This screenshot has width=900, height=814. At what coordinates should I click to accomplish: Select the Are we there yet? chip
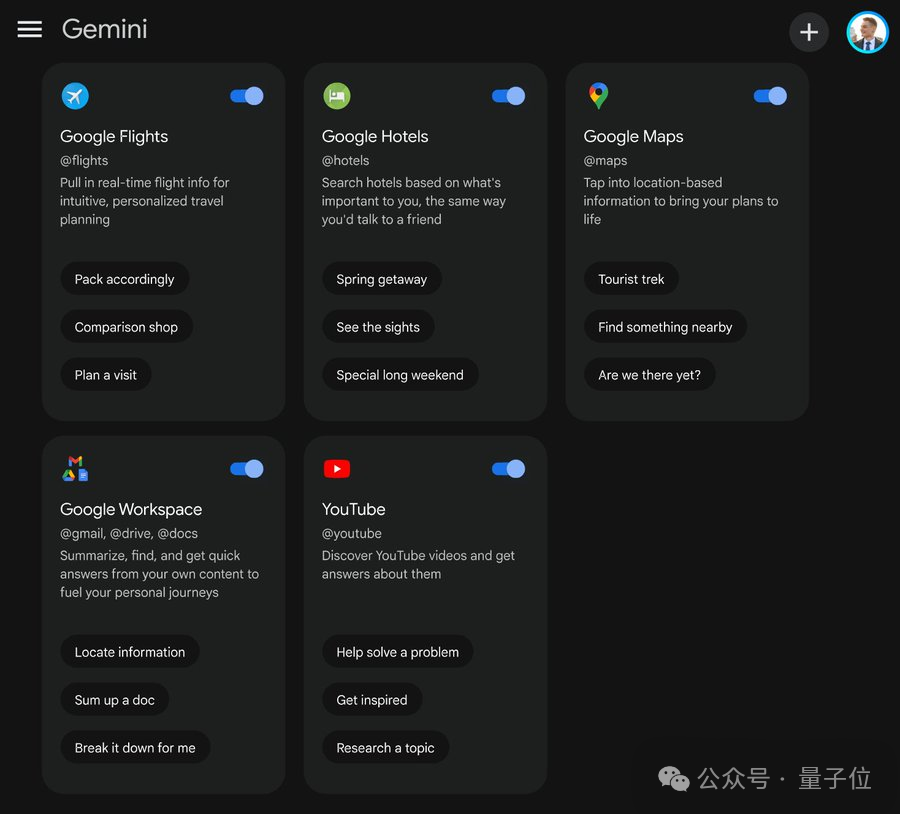click(649, 375)
